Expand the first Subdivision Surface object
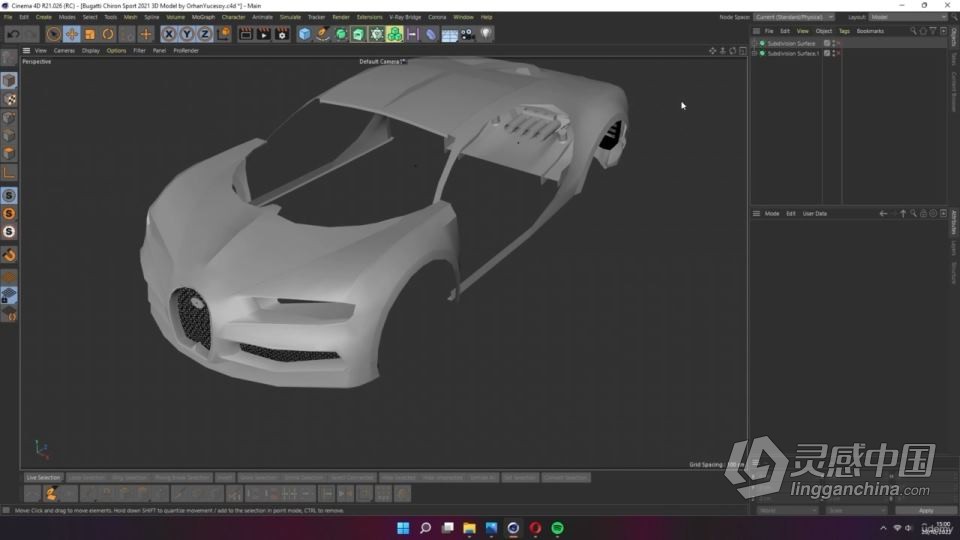The image size is (960, 540). [755, 43]
